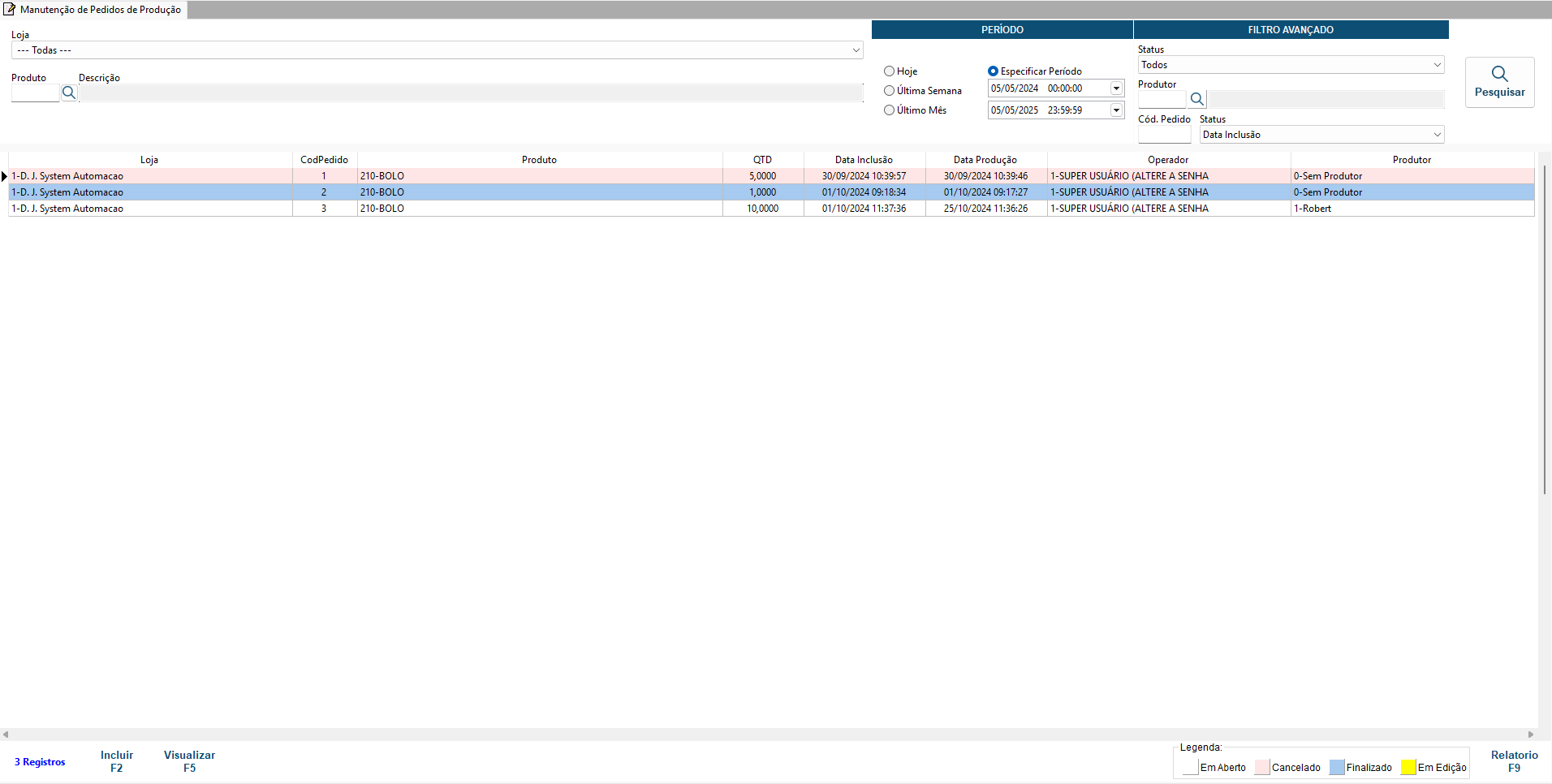Click the window title edit icon
The width and height of the screenshot is (1552, 784).
click(x=10, y=10)
